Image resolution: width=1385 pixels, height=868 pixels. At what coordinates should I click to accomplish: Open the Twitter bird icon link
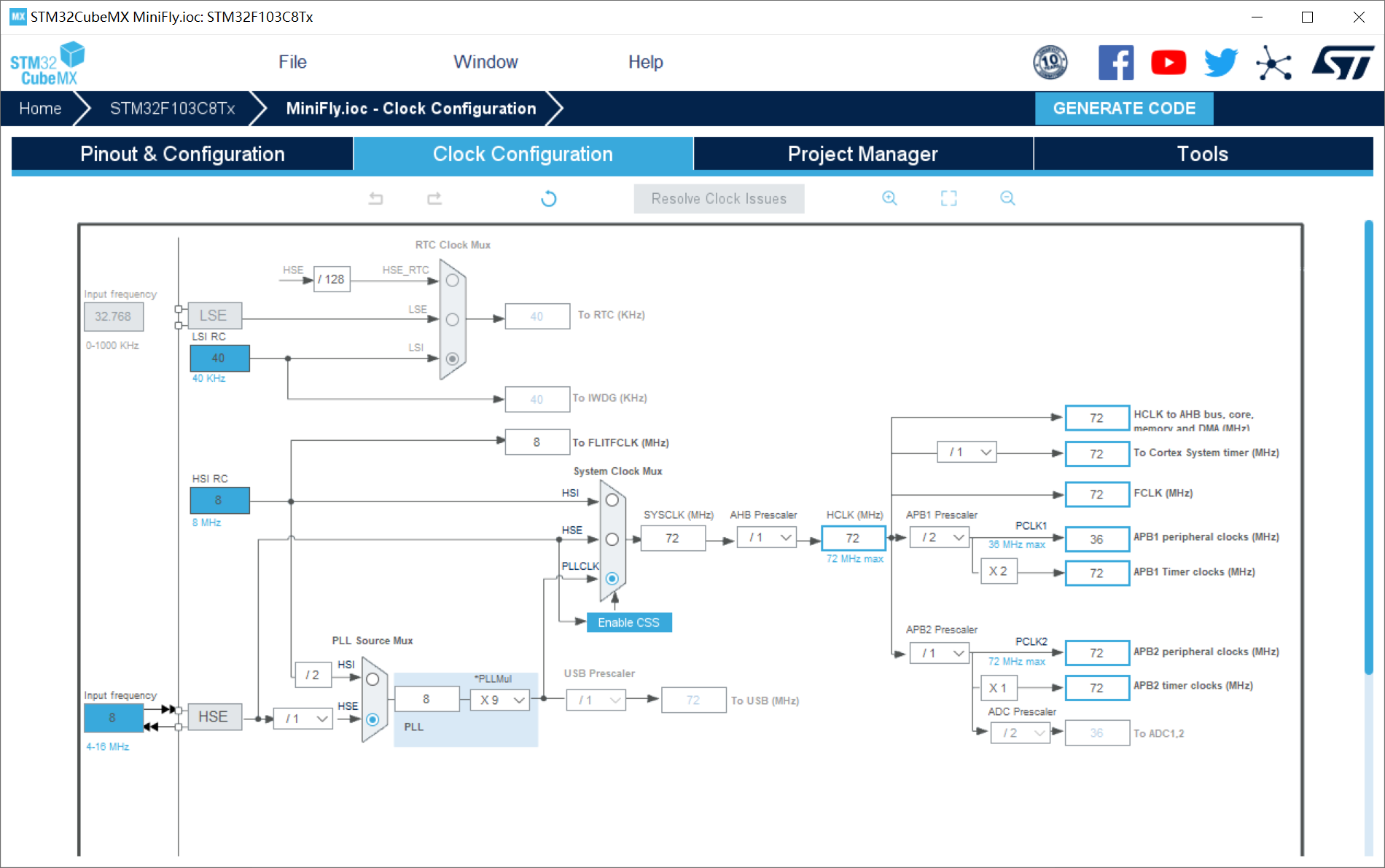(1221, 63)
